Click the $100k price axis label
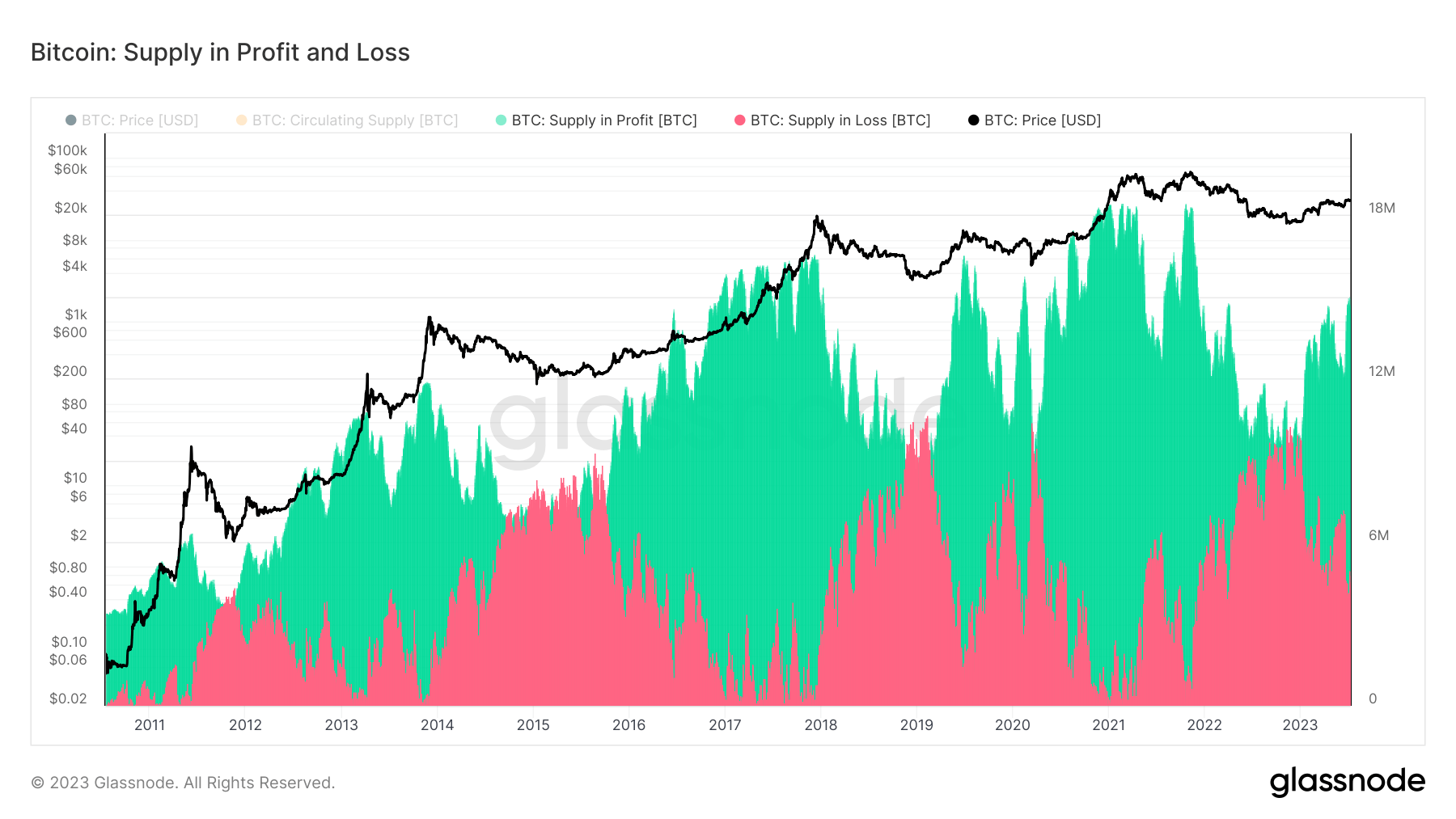Image resolution: width=1456 pixels, height=819 pixels. coord(67,150)
